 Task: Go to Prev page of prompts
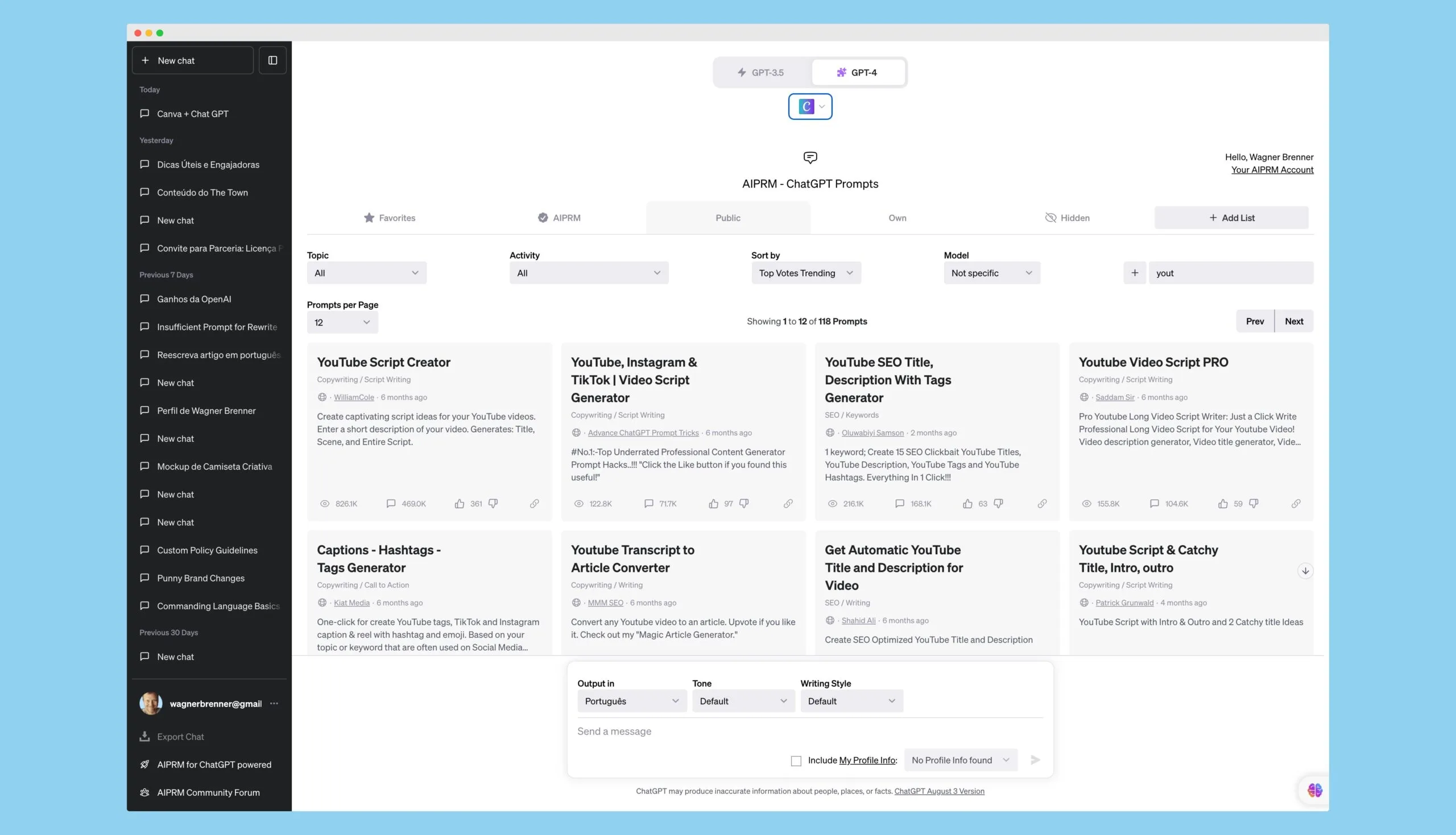[x=1255, y=321]
